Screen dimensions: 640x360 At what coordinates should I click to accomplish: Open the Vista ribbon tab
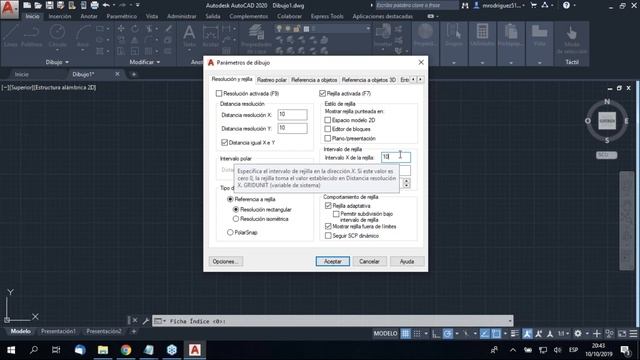152,16
